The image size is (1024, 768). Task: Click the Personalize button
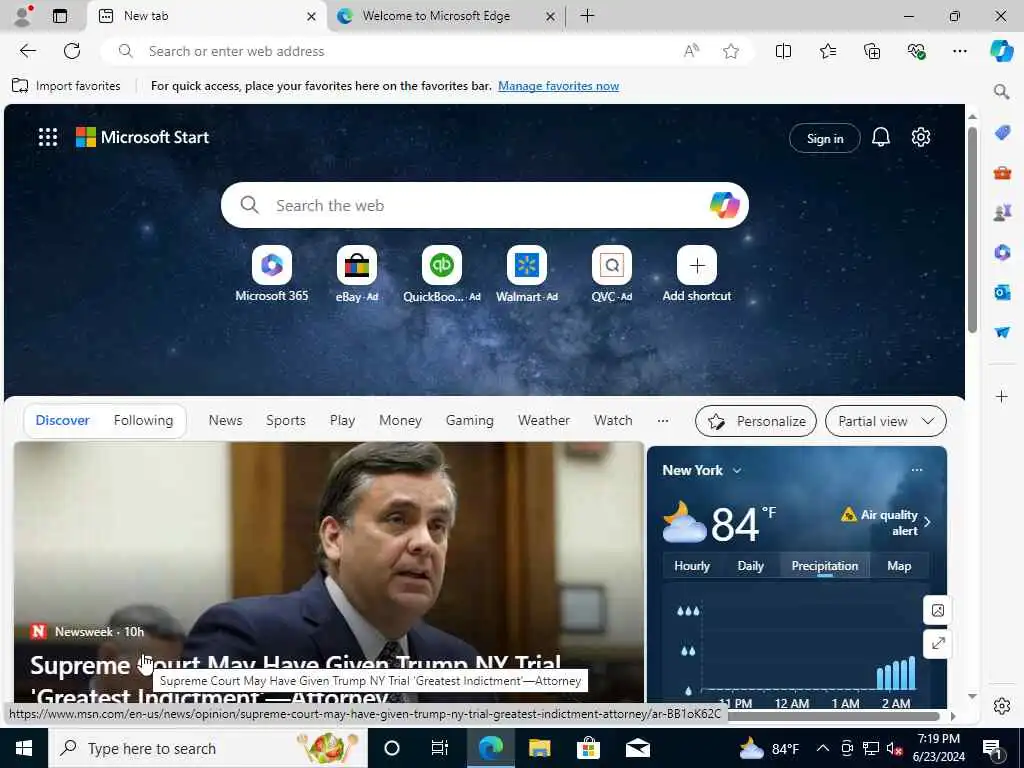756,421
